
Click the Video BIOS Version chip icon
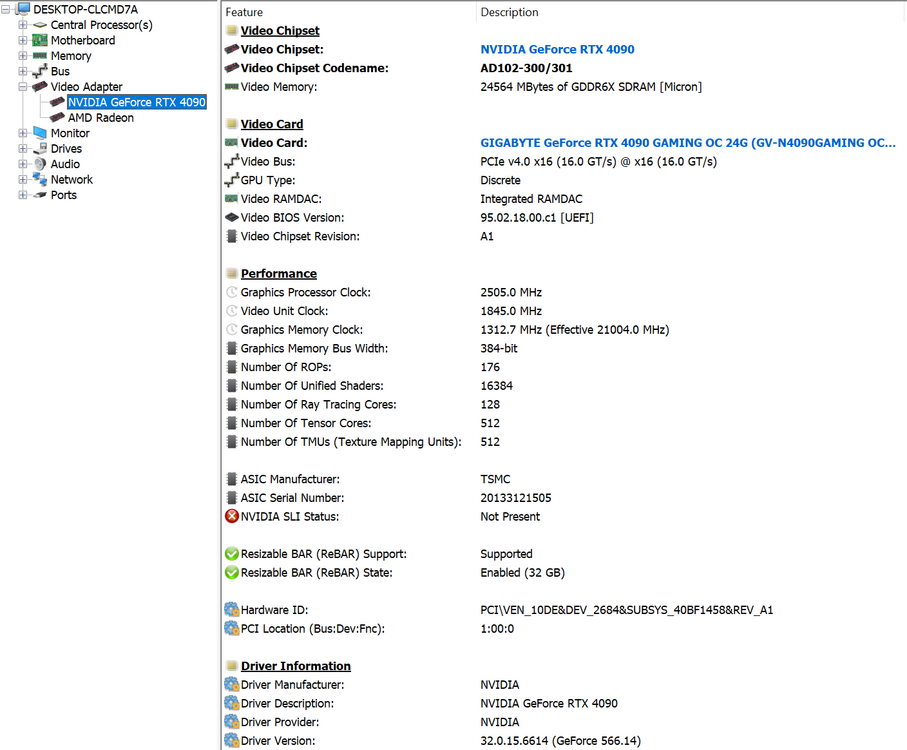coord(232,217)
